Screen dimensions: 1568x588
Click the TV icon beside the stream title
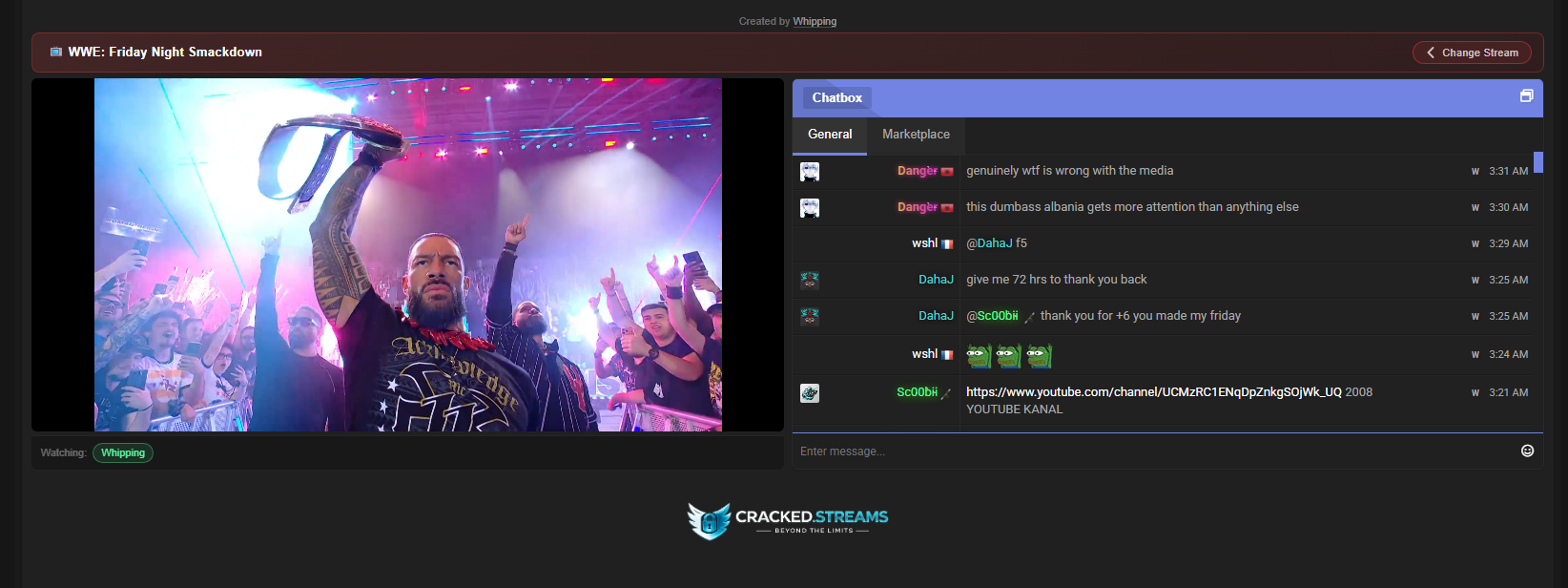pyautogui.click(x=55, y=52)
